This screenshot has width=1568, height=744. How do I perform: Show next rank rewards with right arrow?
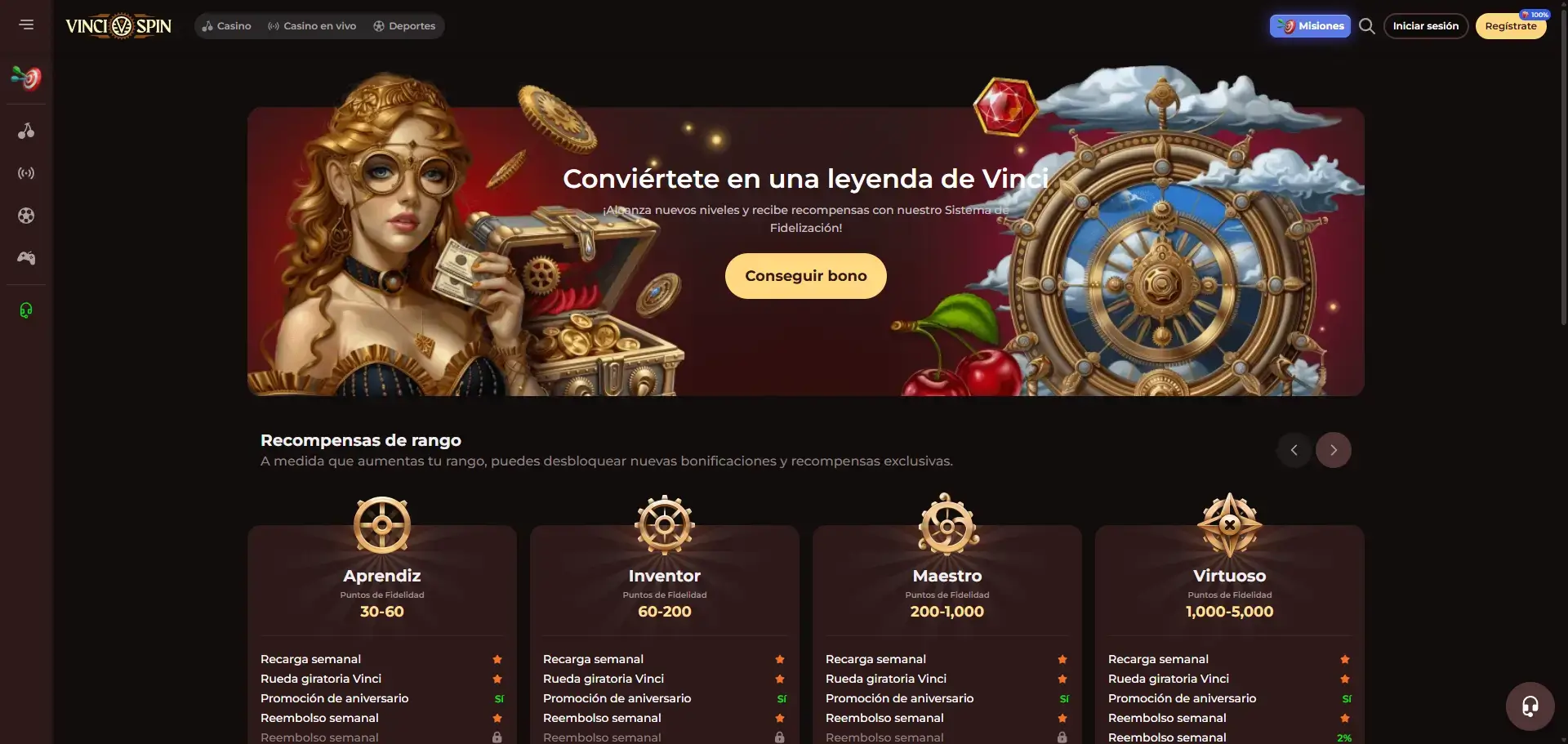pyautogui.click(x=1333, y=450)
